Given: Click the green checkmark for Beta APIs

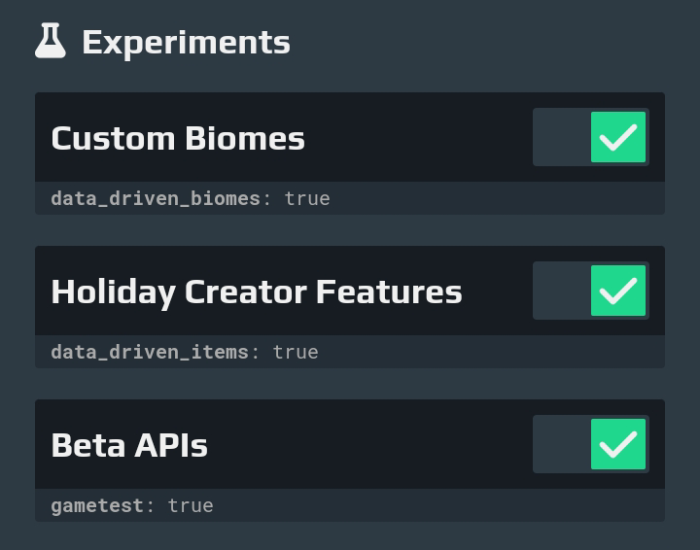Looking at the screenshot, I should point(618,444).
